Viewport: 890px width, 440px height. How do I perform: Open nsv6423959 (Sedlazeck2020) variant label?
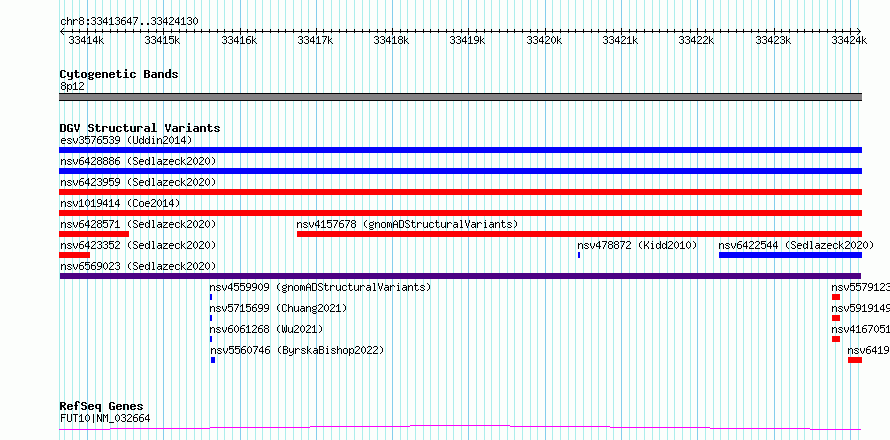[x=138, y=182]
